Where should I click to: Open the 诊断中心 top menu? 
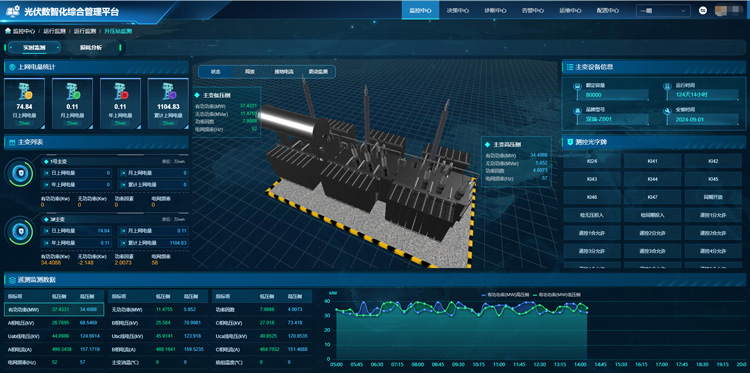[495, 11]
